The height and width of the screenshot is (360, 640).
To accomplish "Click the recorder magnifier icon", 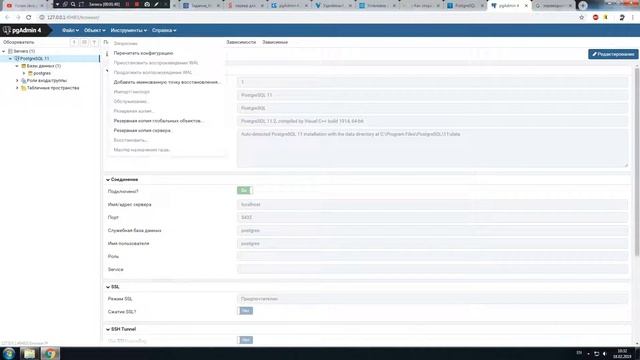I will click(x=73, y=4).
